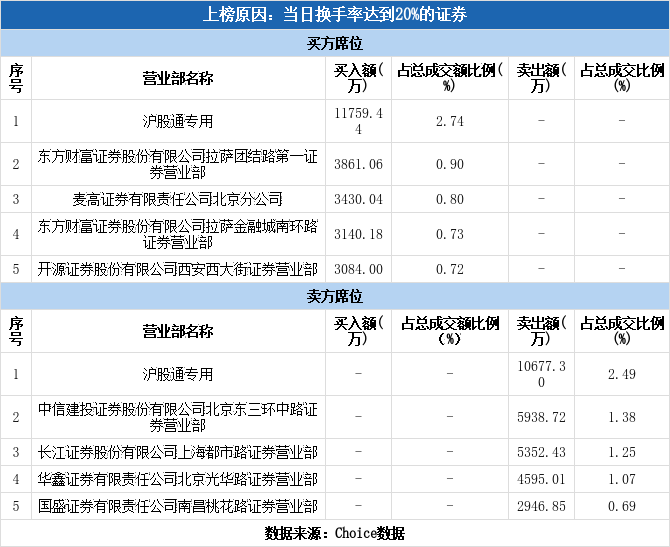Select the 3861.06 buy amount cell
This screenshot has height=547, width=670.
(x=358, y=164)
